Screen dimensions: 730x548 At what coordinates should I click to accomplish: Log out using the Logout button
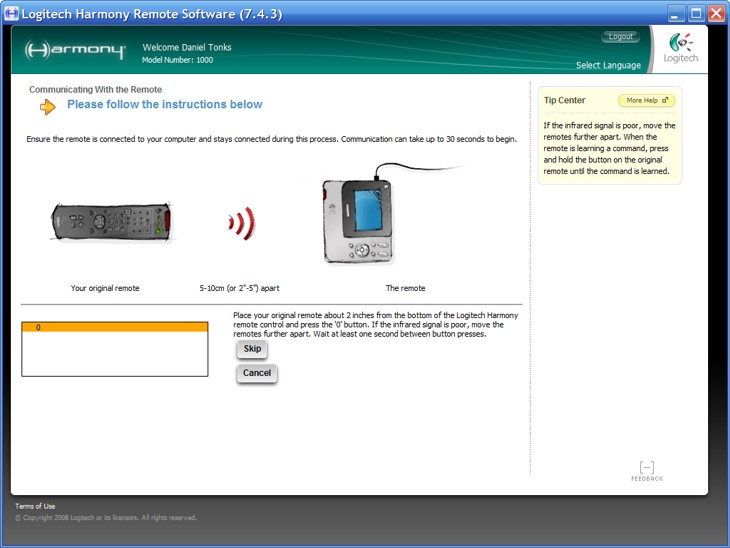[621, 37]
